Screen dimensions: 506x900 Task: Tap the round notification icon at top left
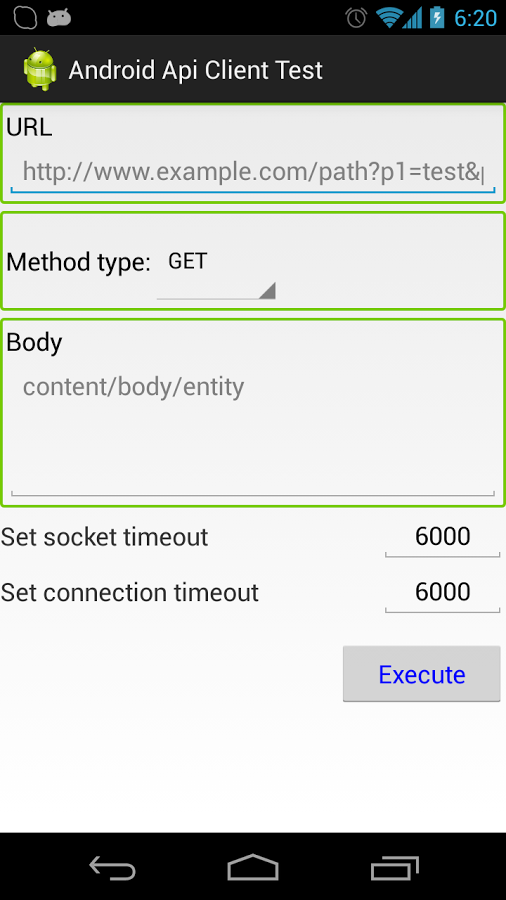[25, 18]
